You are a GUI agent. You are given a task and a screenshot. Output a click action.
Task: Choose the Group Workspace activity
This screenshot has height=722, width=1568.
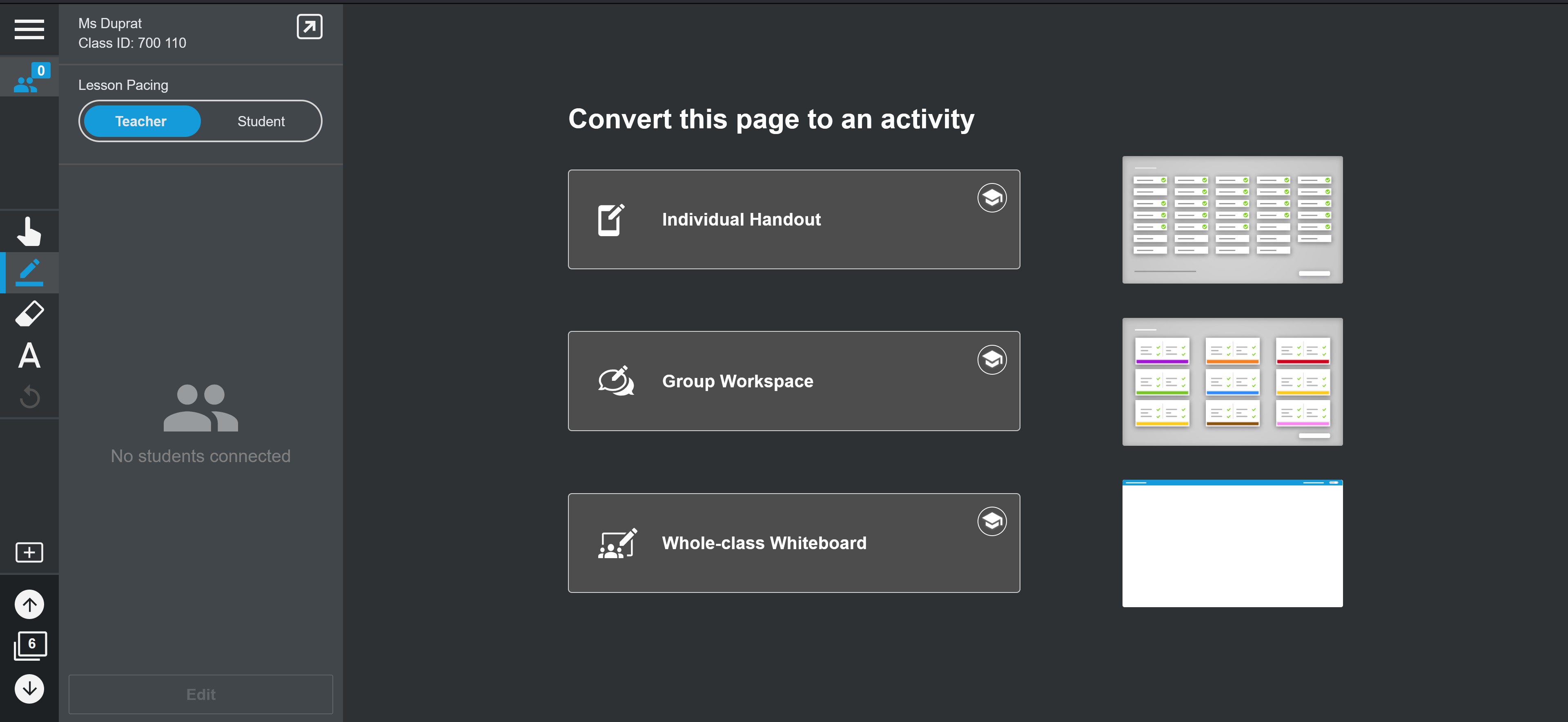pyautogui.click(x=794, y=381)
